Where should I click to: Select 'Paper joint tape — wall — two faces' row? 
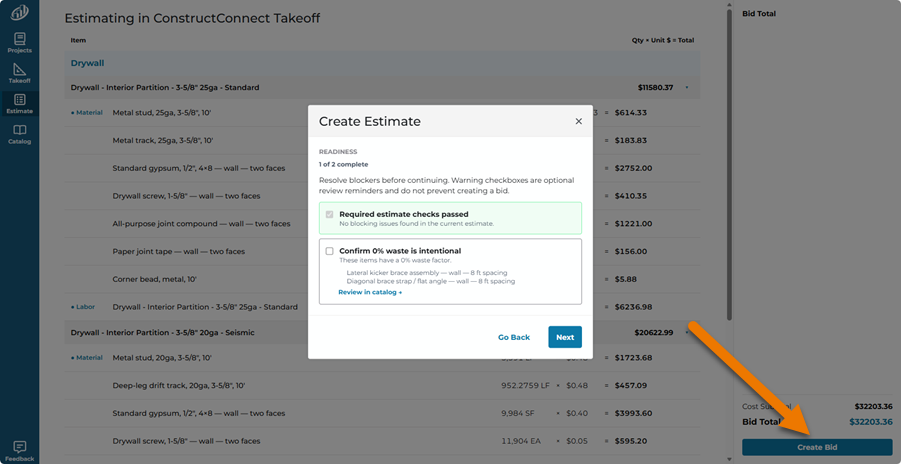click(382, 251)
